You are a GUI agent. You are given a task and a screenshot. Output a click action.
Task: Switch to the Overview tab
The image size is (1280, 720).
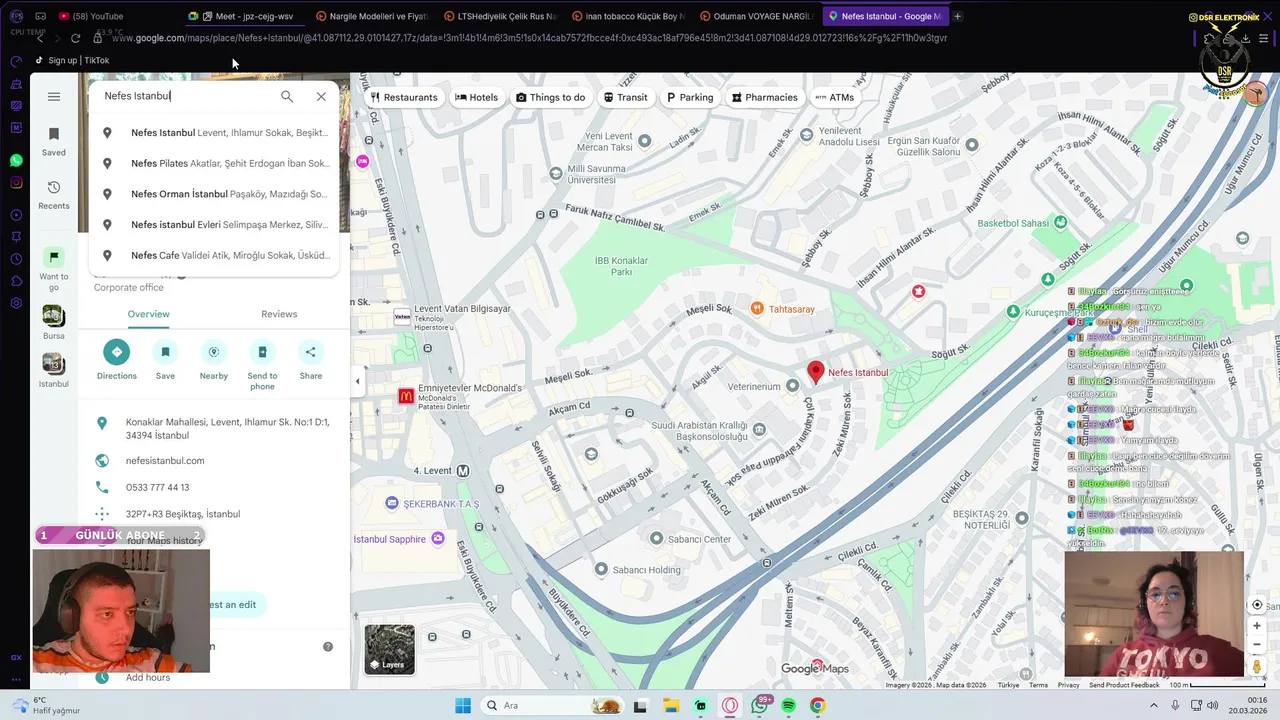coord(148,314)
